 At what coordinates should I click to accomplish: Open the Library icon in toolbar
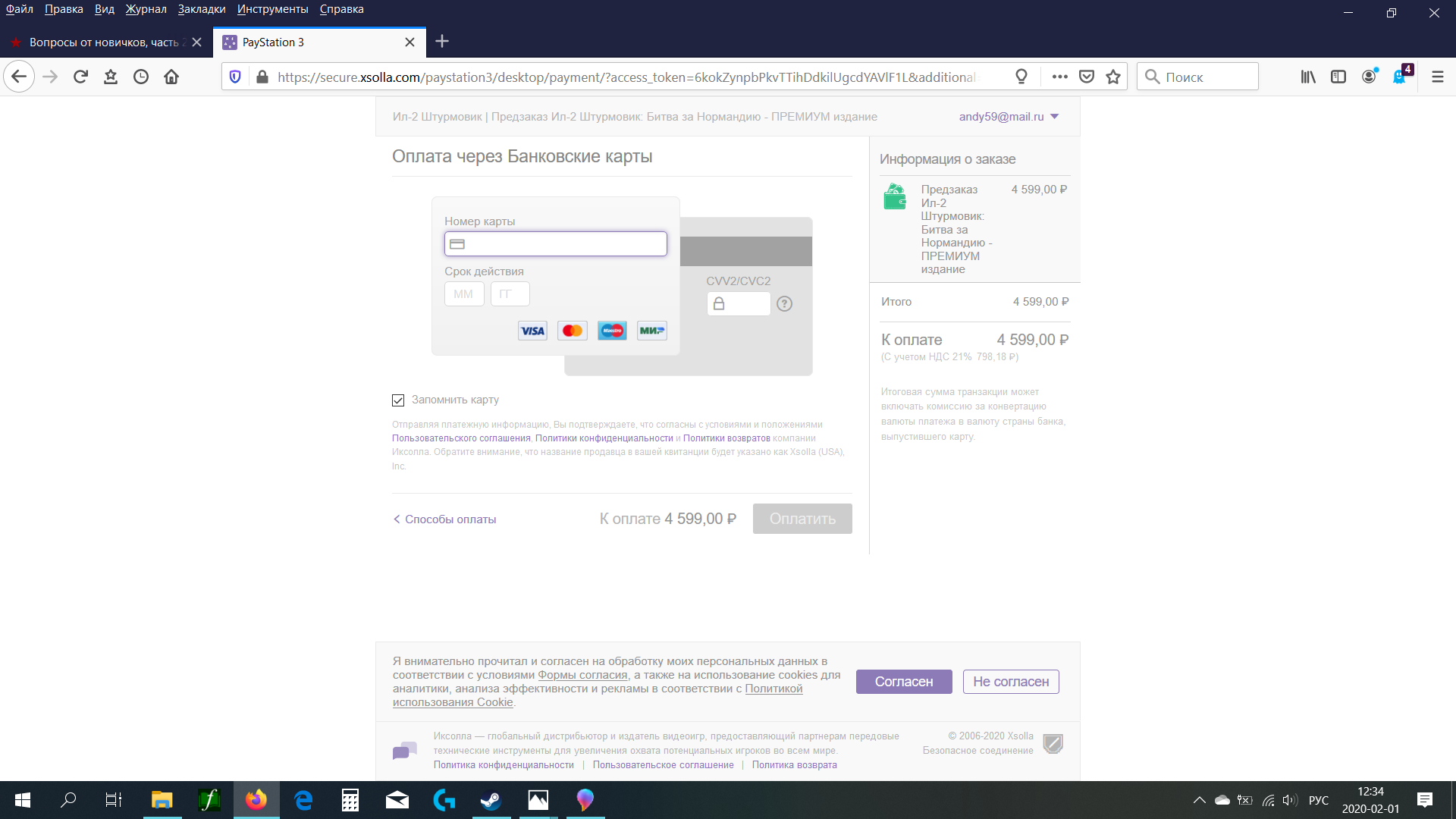tap(1308, 77)
